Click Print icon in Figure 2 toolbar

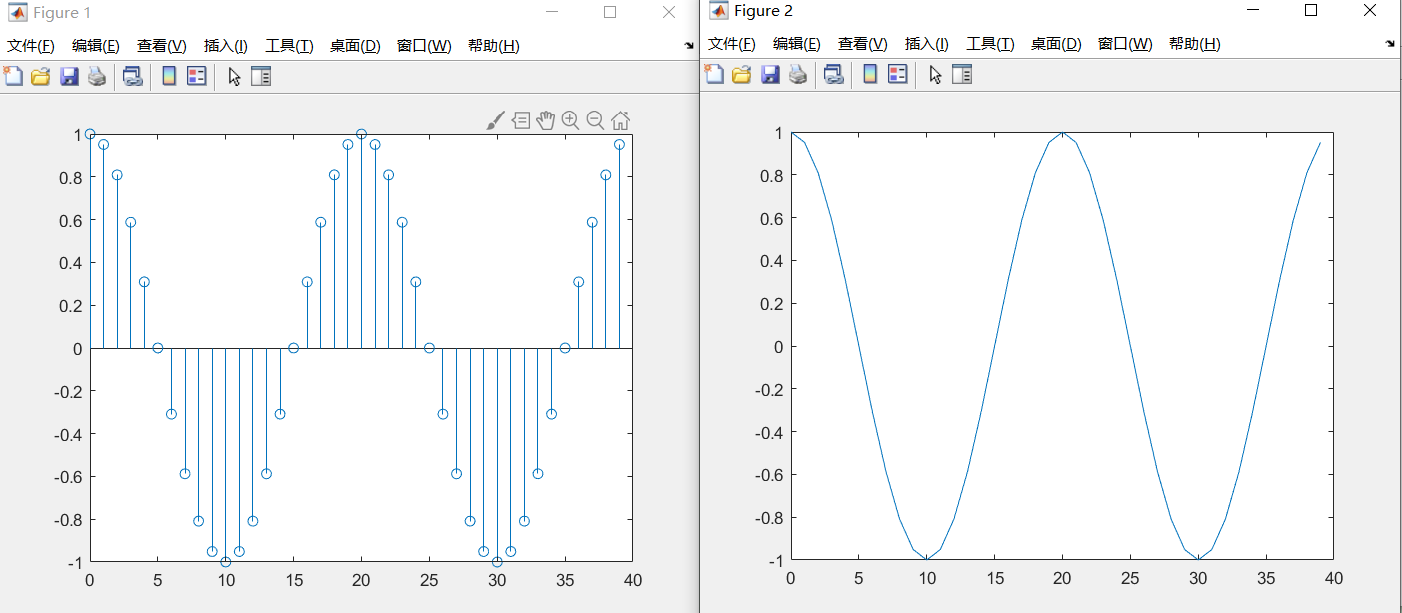click(798, 74)
